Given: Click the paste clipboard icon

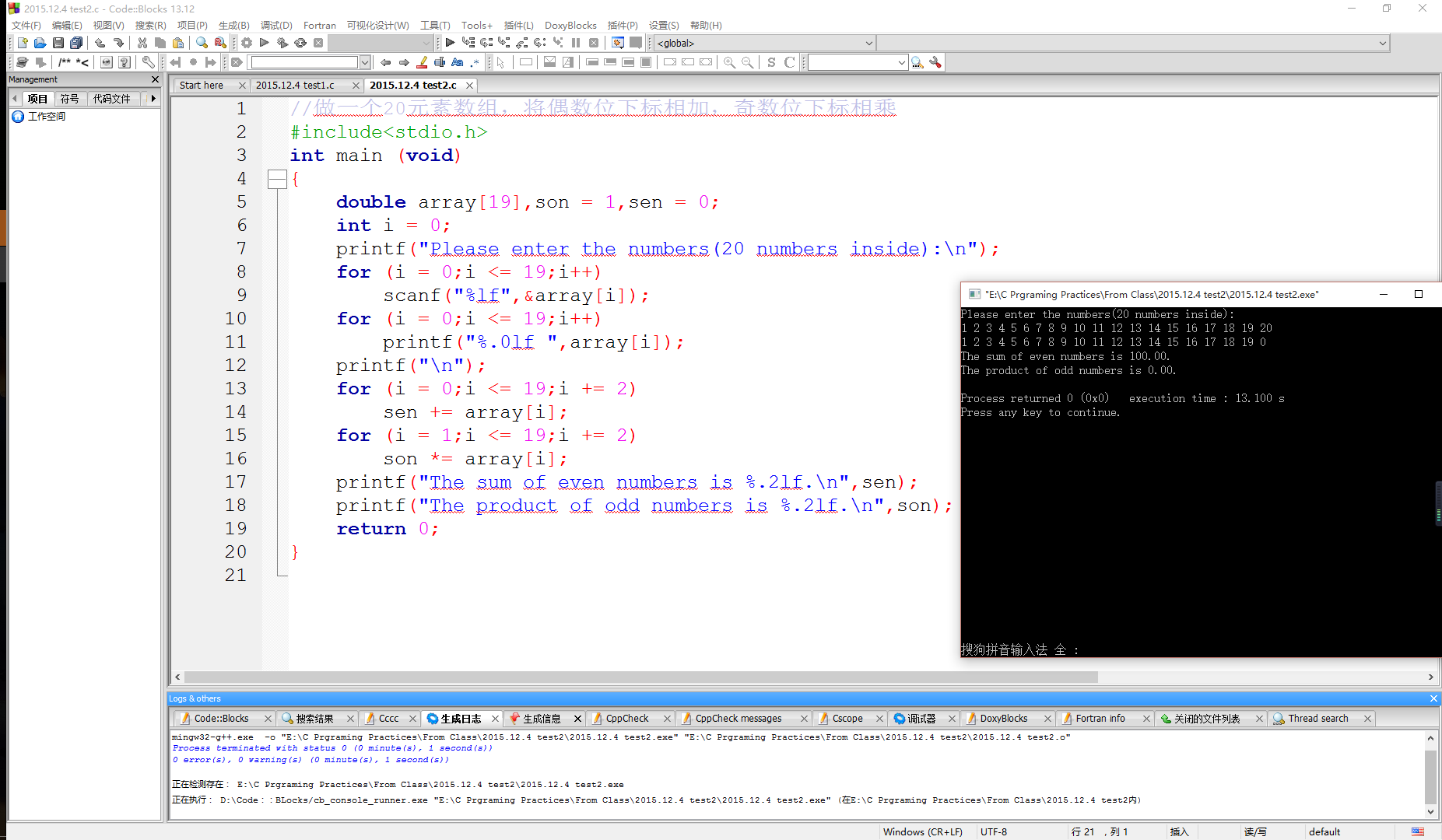Looking at the screenshot, I should tap(178, 43).
